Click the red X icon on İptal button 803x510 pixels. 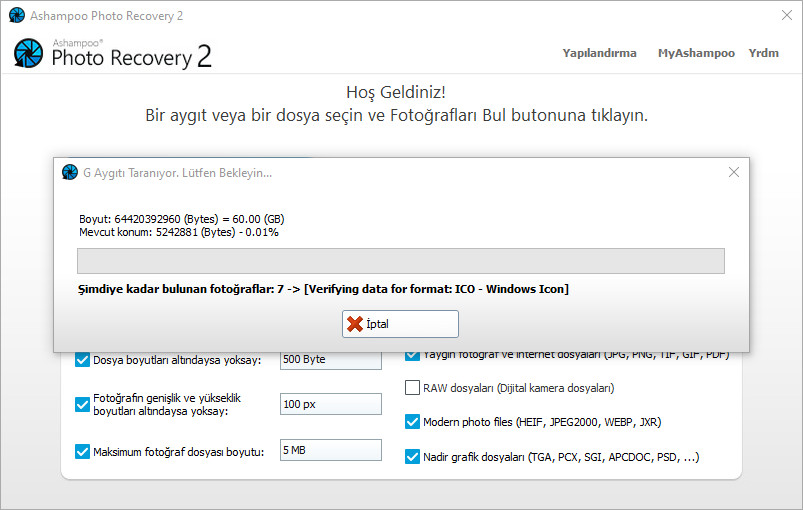click(354, 324)
